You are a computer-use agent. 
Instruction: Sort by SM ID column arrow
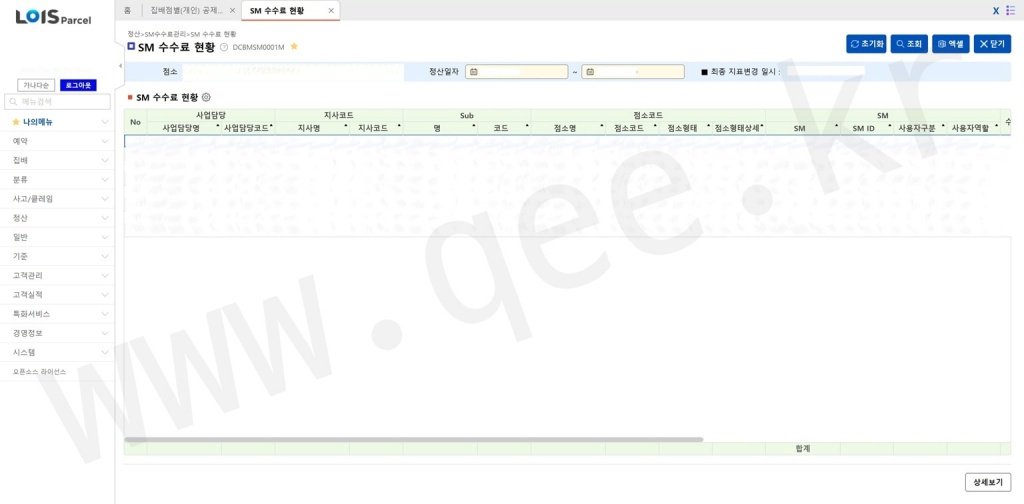889,125
